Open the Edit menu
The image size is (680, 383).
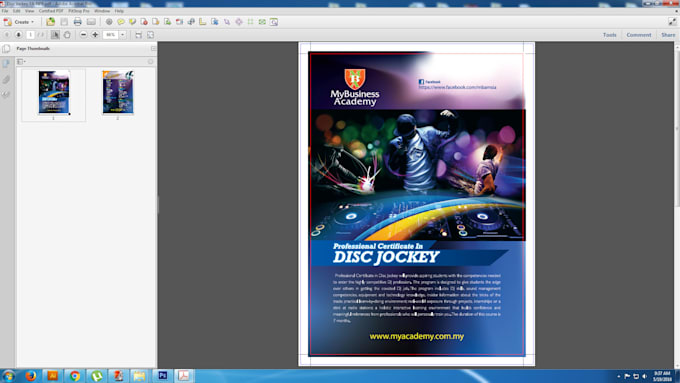pyautogui.click(x=16, y=11)
